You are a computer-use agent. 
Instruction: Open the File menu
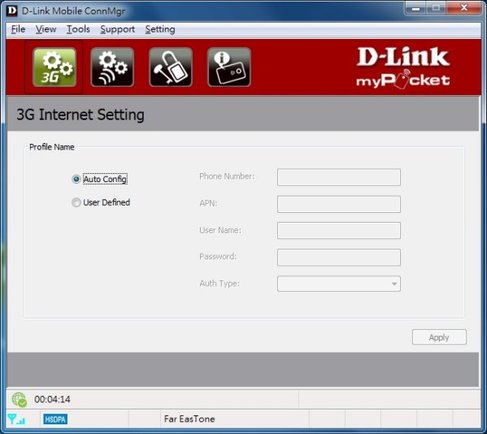click(18, 29)
